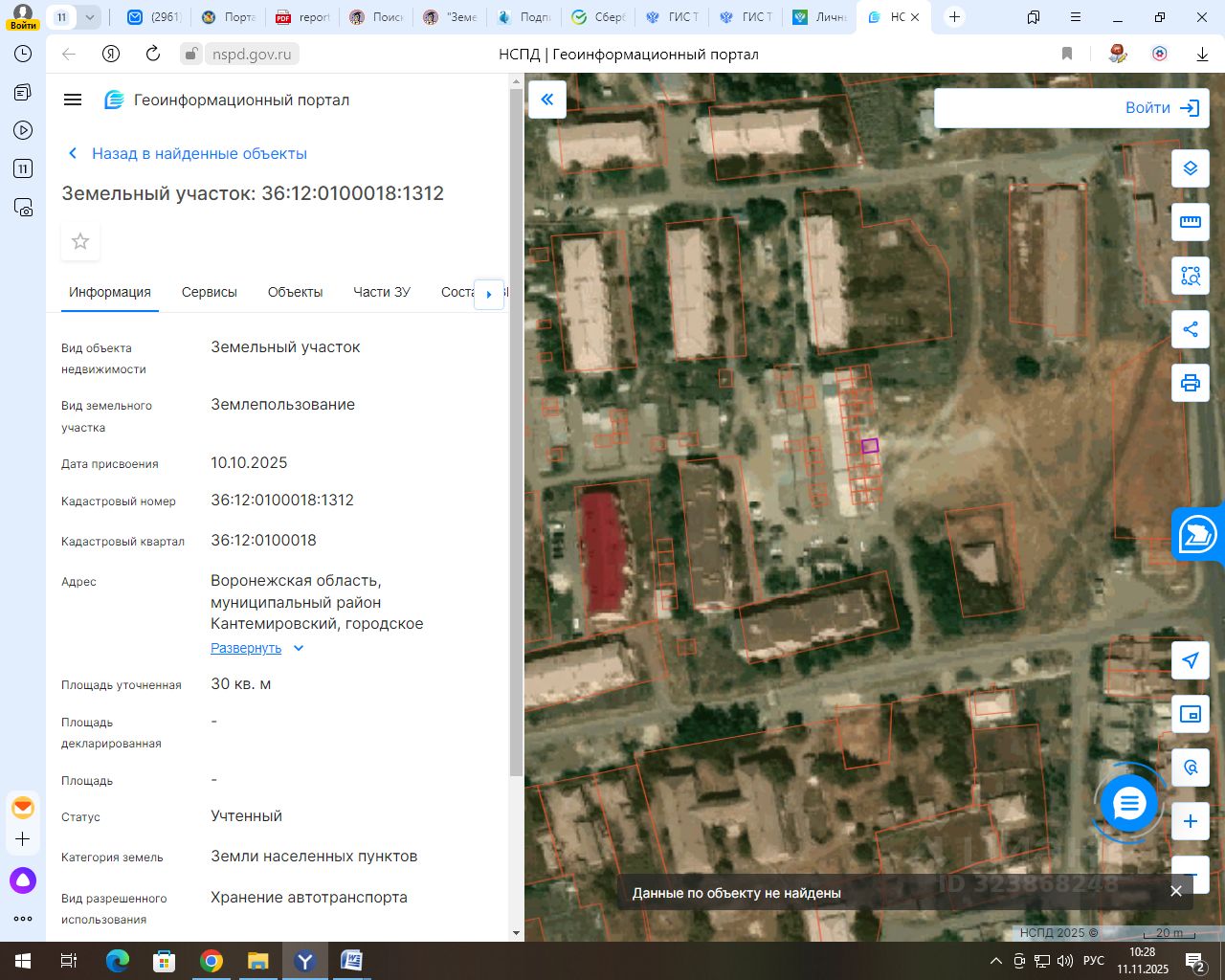Switch to the Сбер browser tab
This screenshot has width=1225, height=980.
tap(597, 17)
